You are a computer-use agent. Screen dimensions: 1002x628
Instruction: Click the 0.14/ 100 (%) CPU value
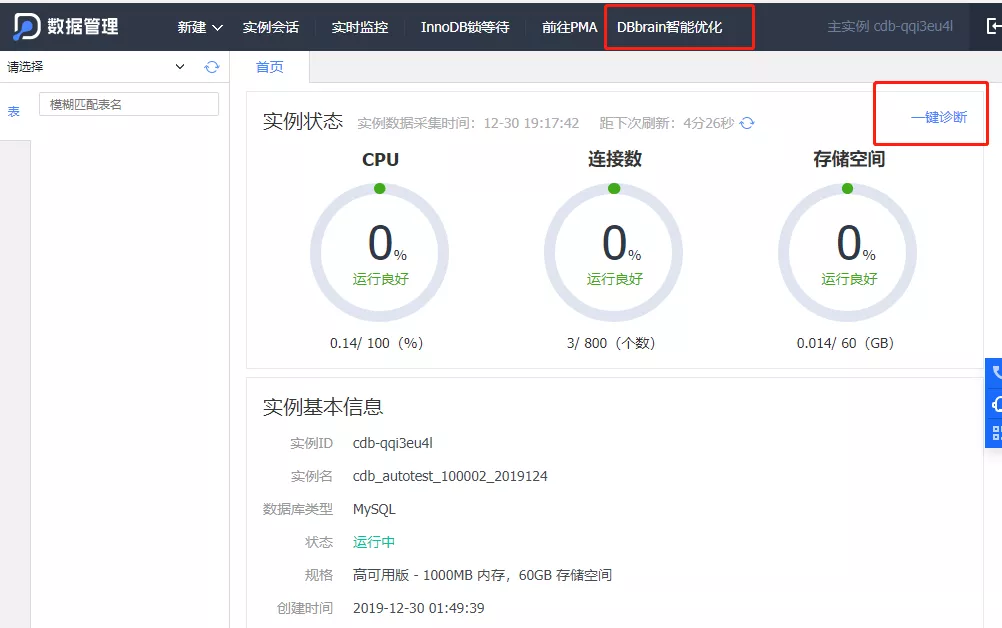point(376,343)
